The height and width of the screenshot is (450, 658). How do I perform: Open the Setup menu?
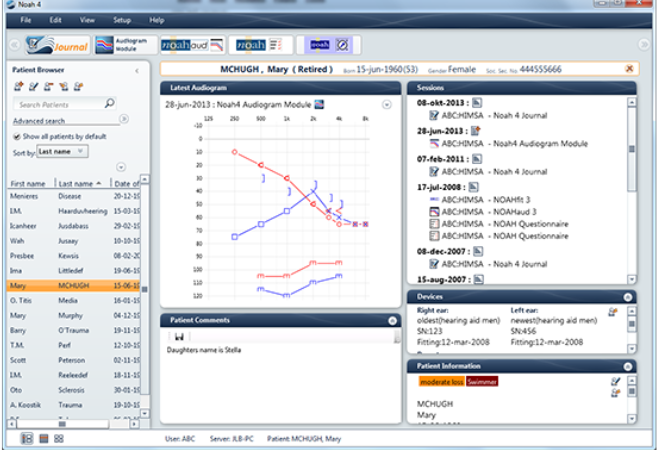coord(122,20)
